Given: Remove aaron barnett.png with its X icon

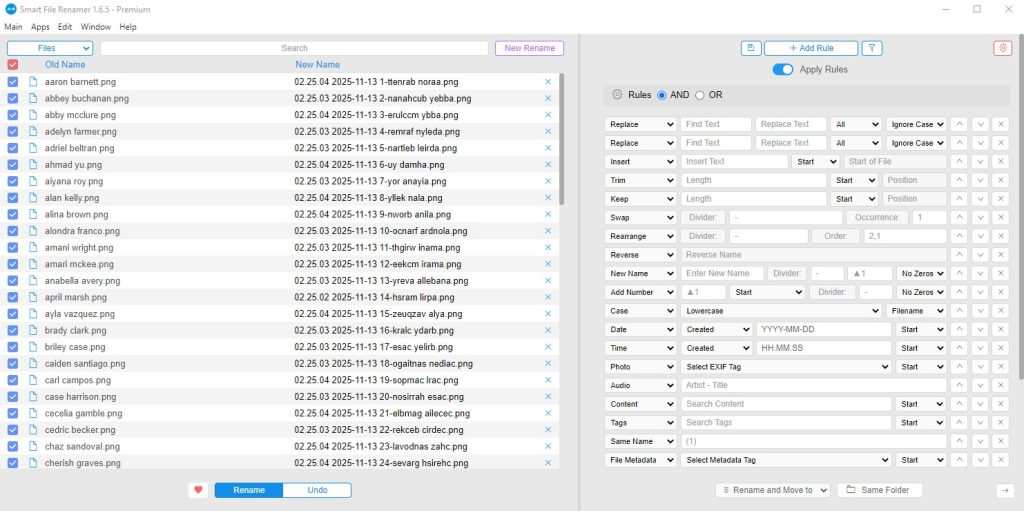Looking at the screenshot, I should click(x=548, y=82).
